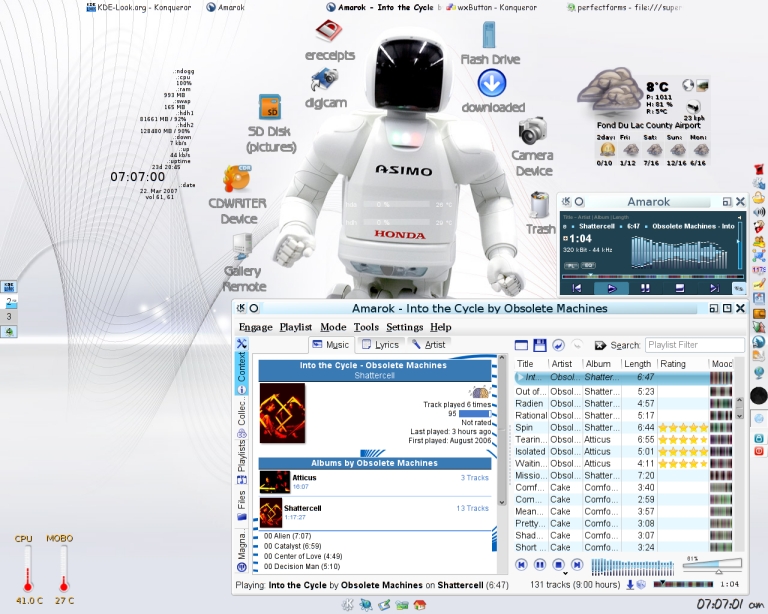Open the Files sidebar tab
This screenshot has height=614, width=768.
(241, 505)
